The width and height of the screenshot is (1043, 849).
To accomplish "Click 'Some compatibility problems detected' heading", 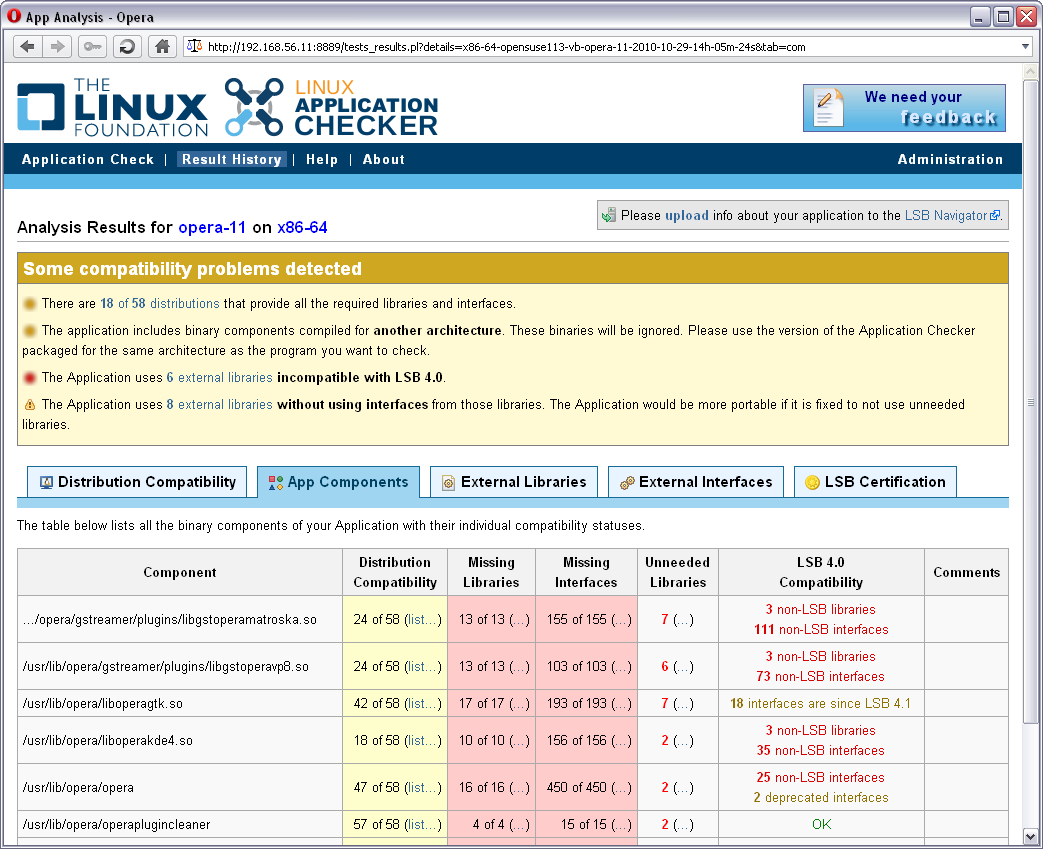I will [x=192, y=269].
